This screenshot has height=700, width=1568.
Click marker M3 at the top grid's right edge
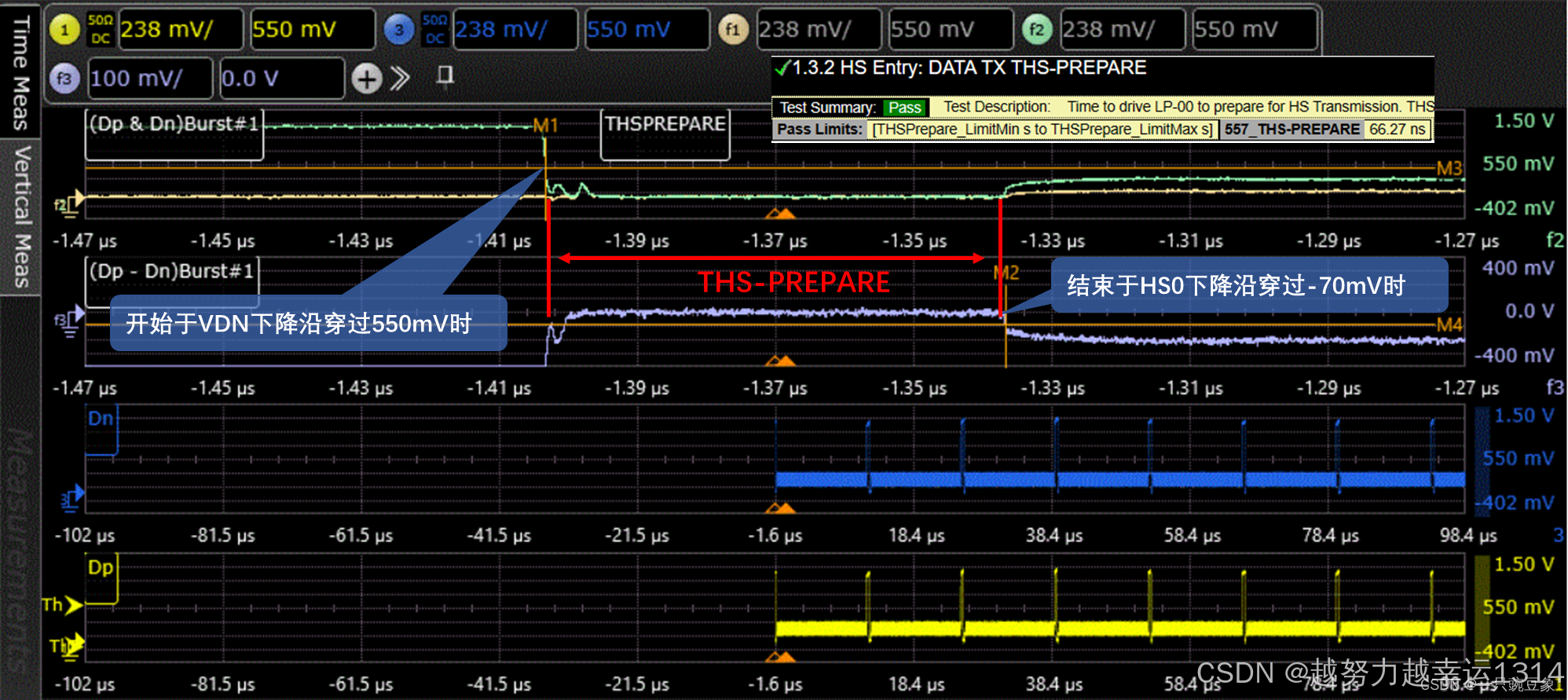[1449, 169]
